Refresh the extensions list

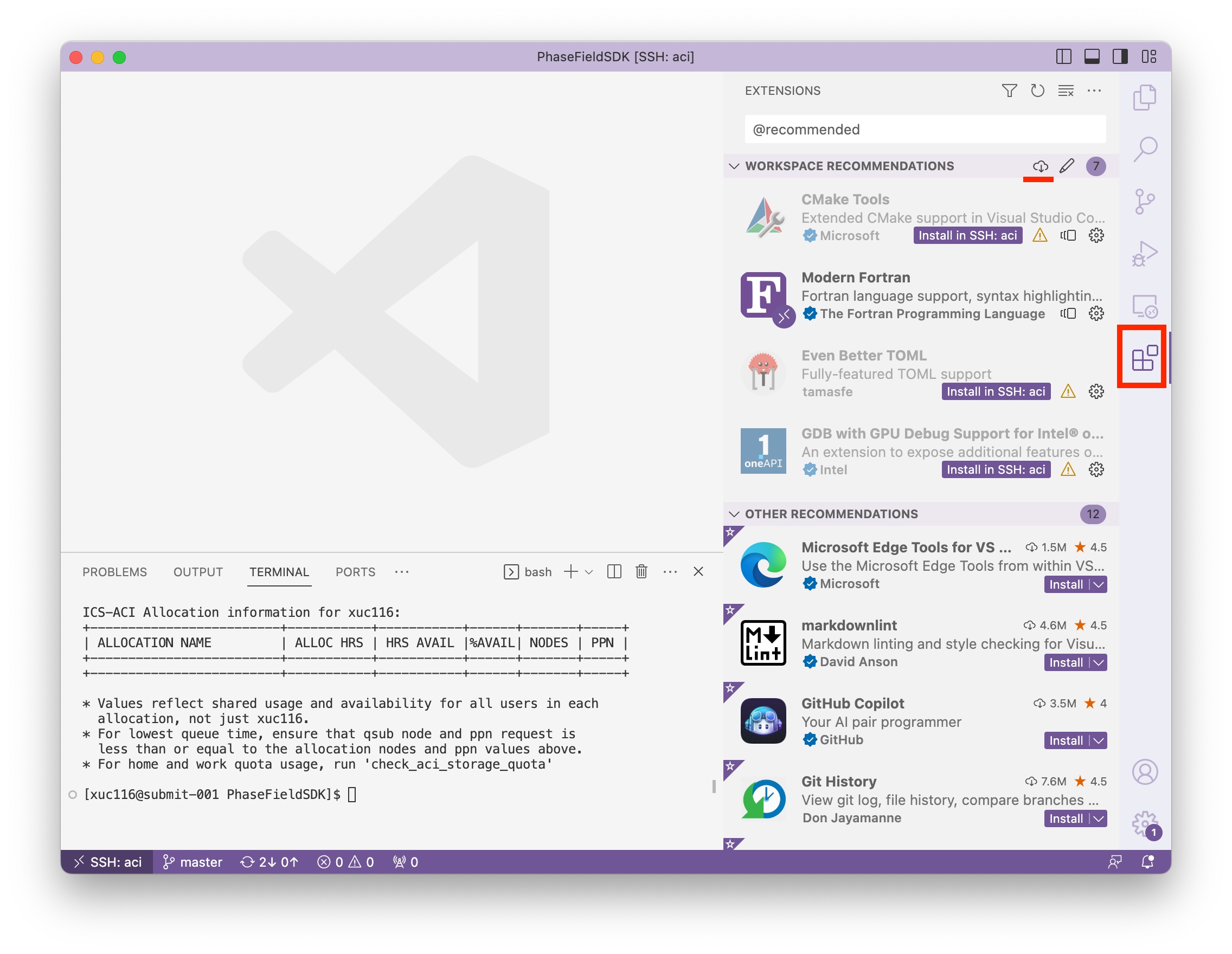pyautogui.click(x=1037, y=91)
